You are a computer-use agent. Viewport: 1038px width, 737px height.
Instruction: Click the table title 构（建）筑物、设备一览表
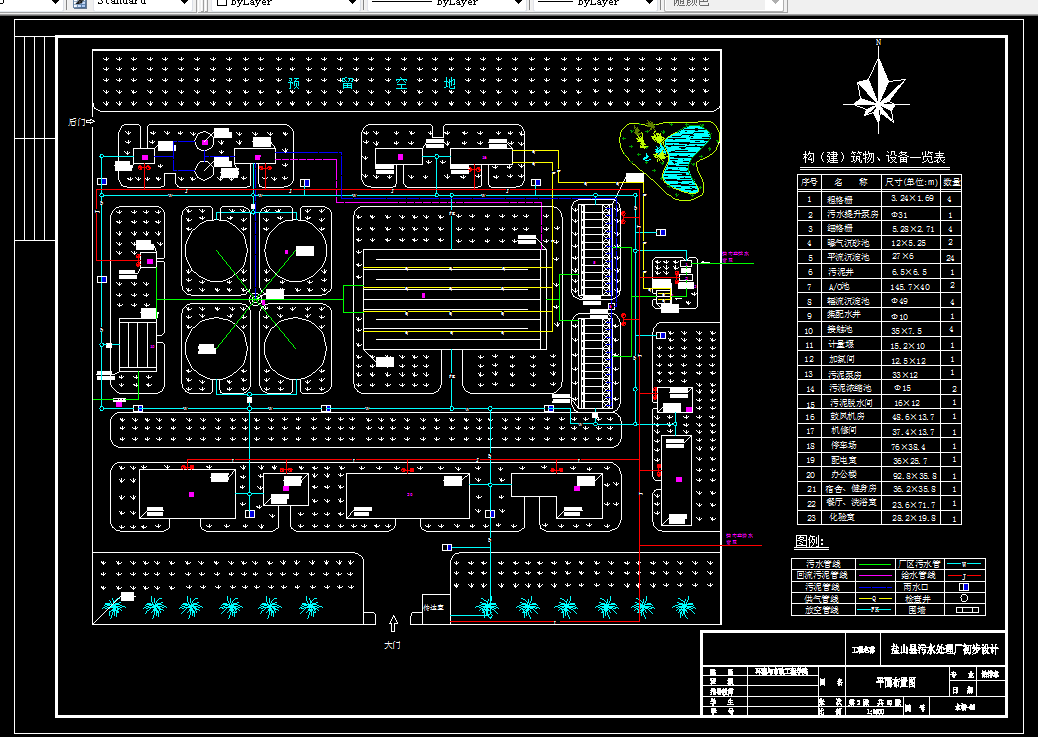[874, 157]
